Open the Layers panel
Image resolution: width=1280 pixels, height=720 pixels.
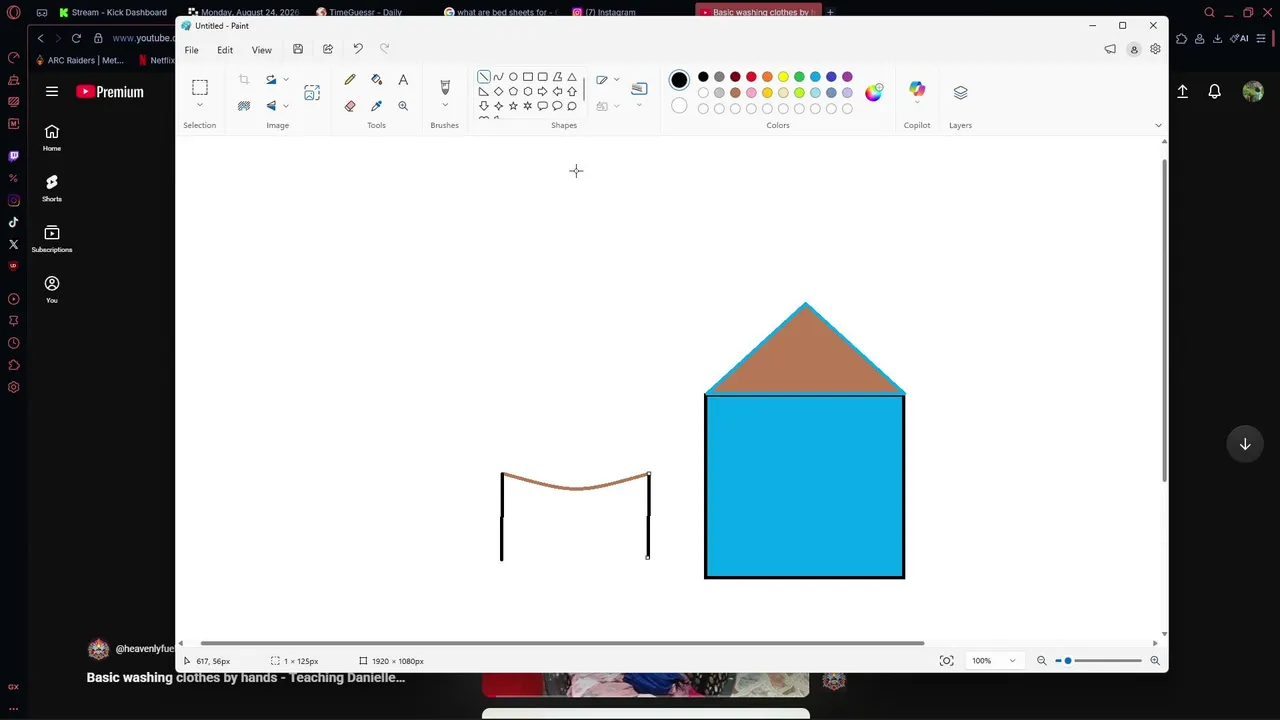pos(961,92)
